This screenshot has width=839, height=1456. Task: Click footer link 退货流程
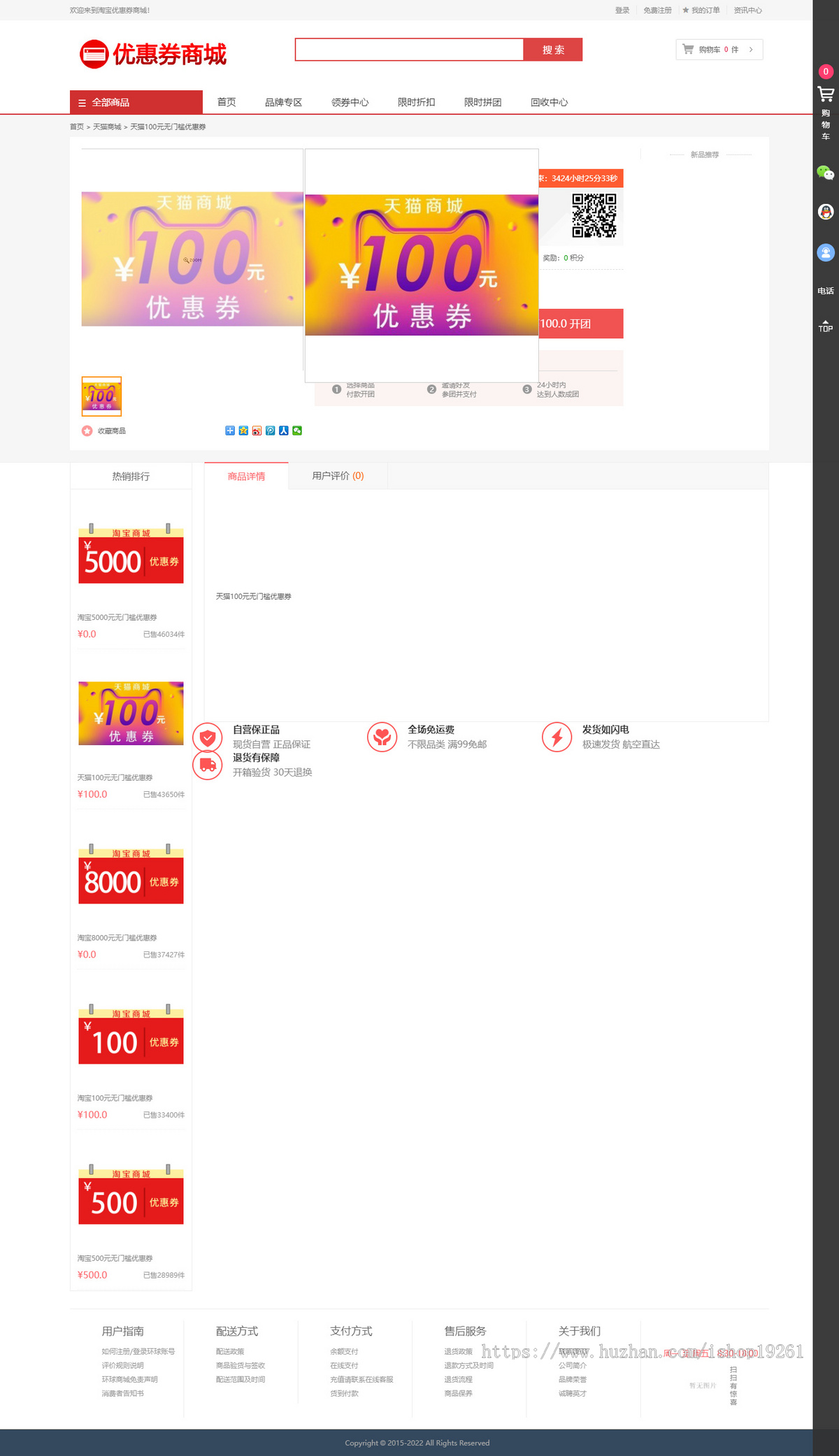point(458,1379)
